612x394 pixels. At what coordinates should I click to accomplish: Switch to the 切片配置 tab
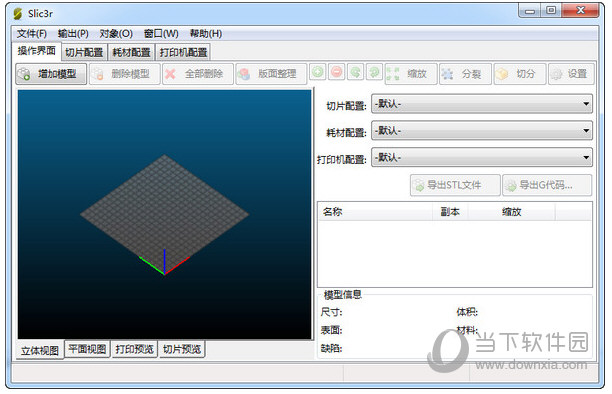pyautogui.click(x=84, y=52)
